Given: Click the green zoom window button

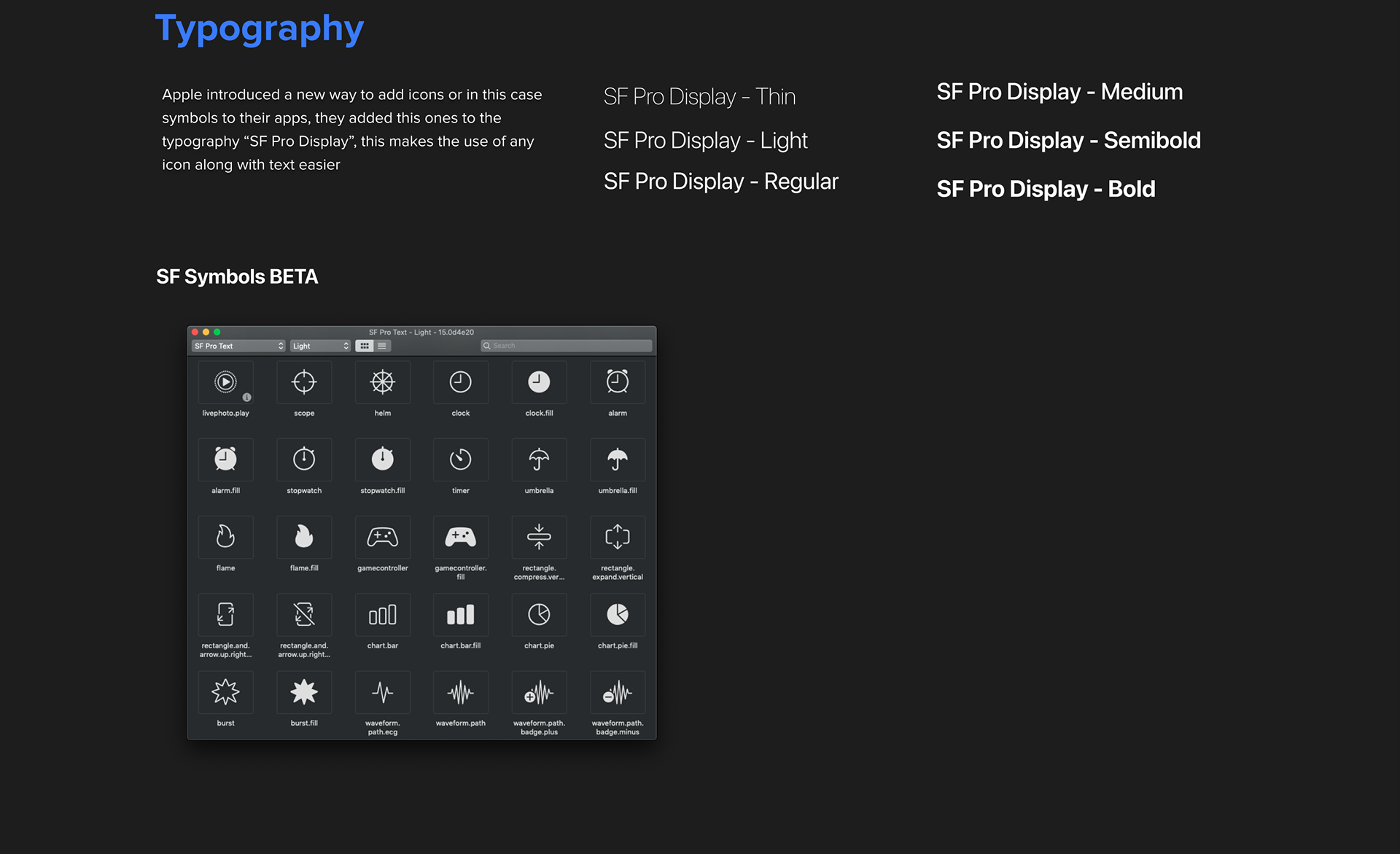Looking at the screenshot, I should click(217, 332).
